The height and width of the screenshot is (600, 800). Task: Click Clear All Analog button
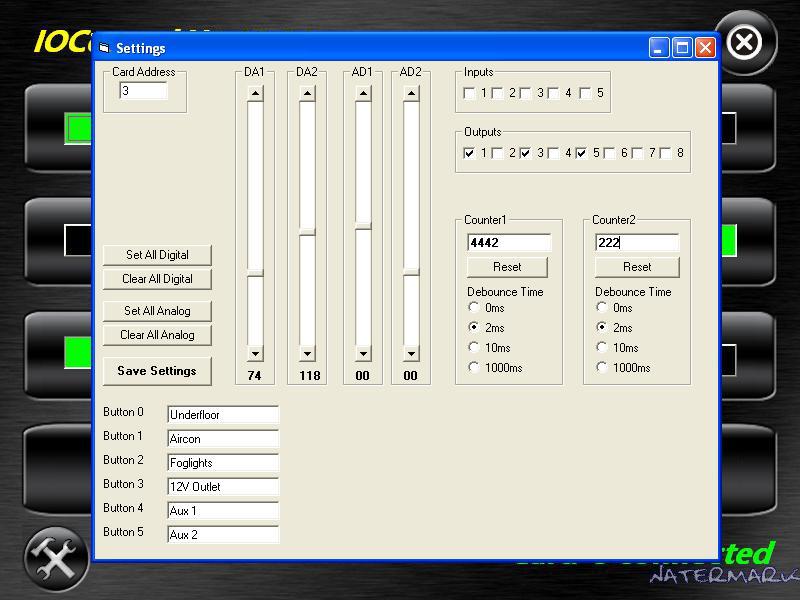pyautogui.click(x=157, y=335)
